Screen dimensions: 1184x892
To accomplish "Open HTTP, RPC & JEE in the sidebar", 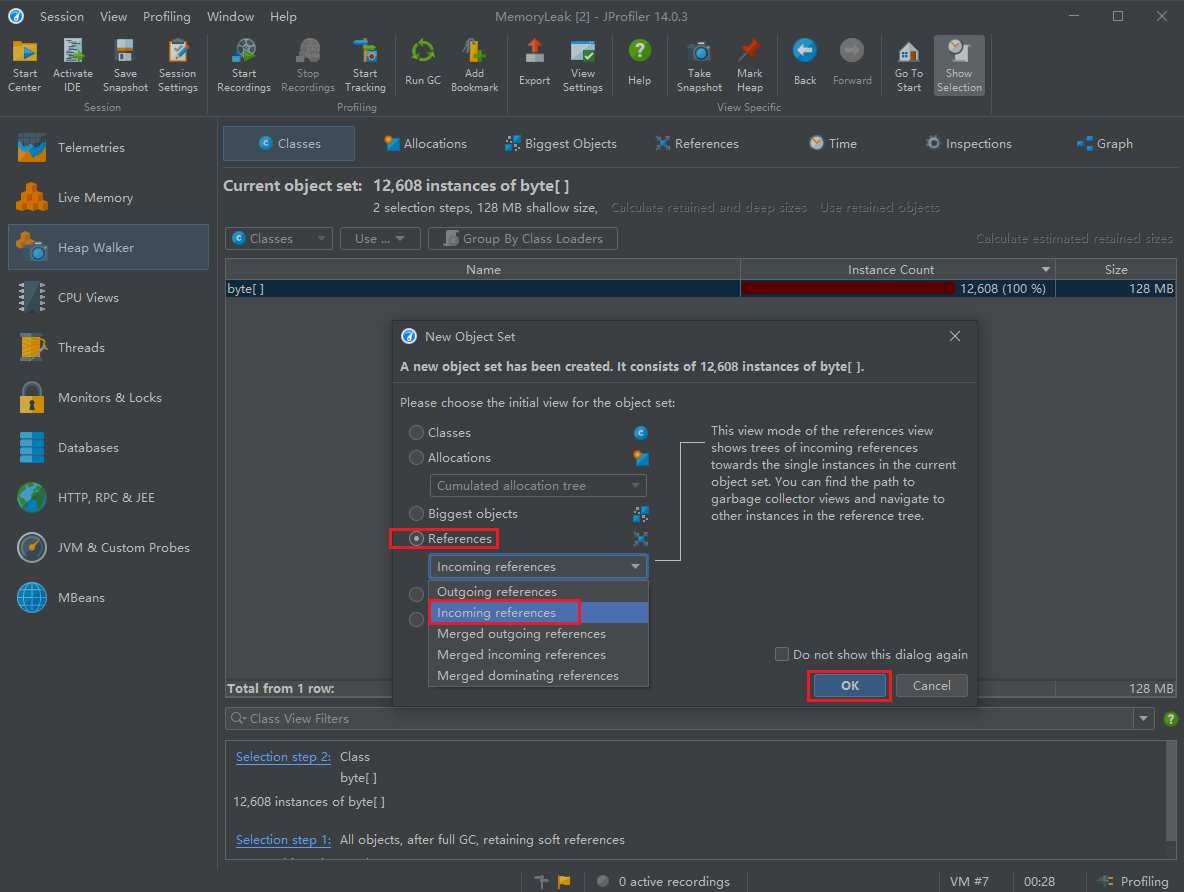I will pos(109,498).
